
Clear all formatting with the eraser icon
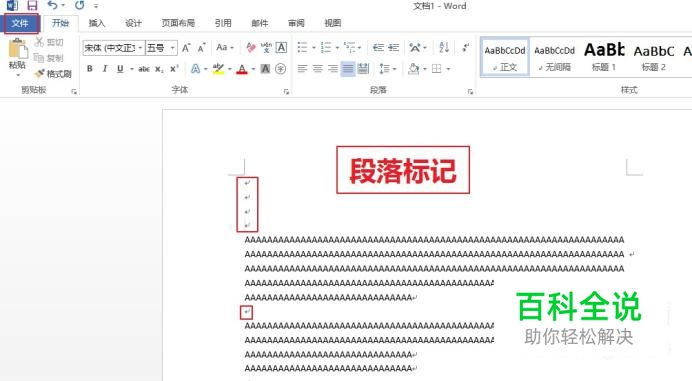[251, 47]
